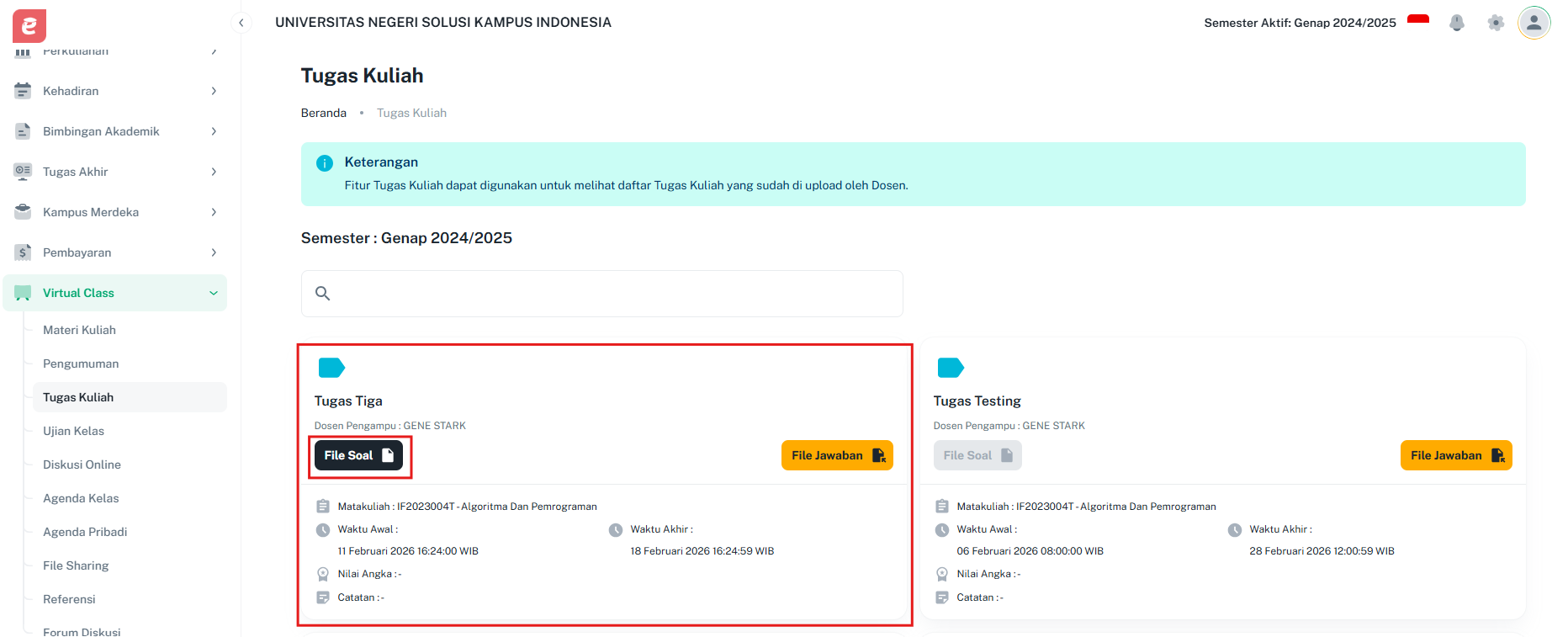Click the Pembayaran dollar icon
Viewport: 1568px width, 637px height.
(x=23, y=252)
